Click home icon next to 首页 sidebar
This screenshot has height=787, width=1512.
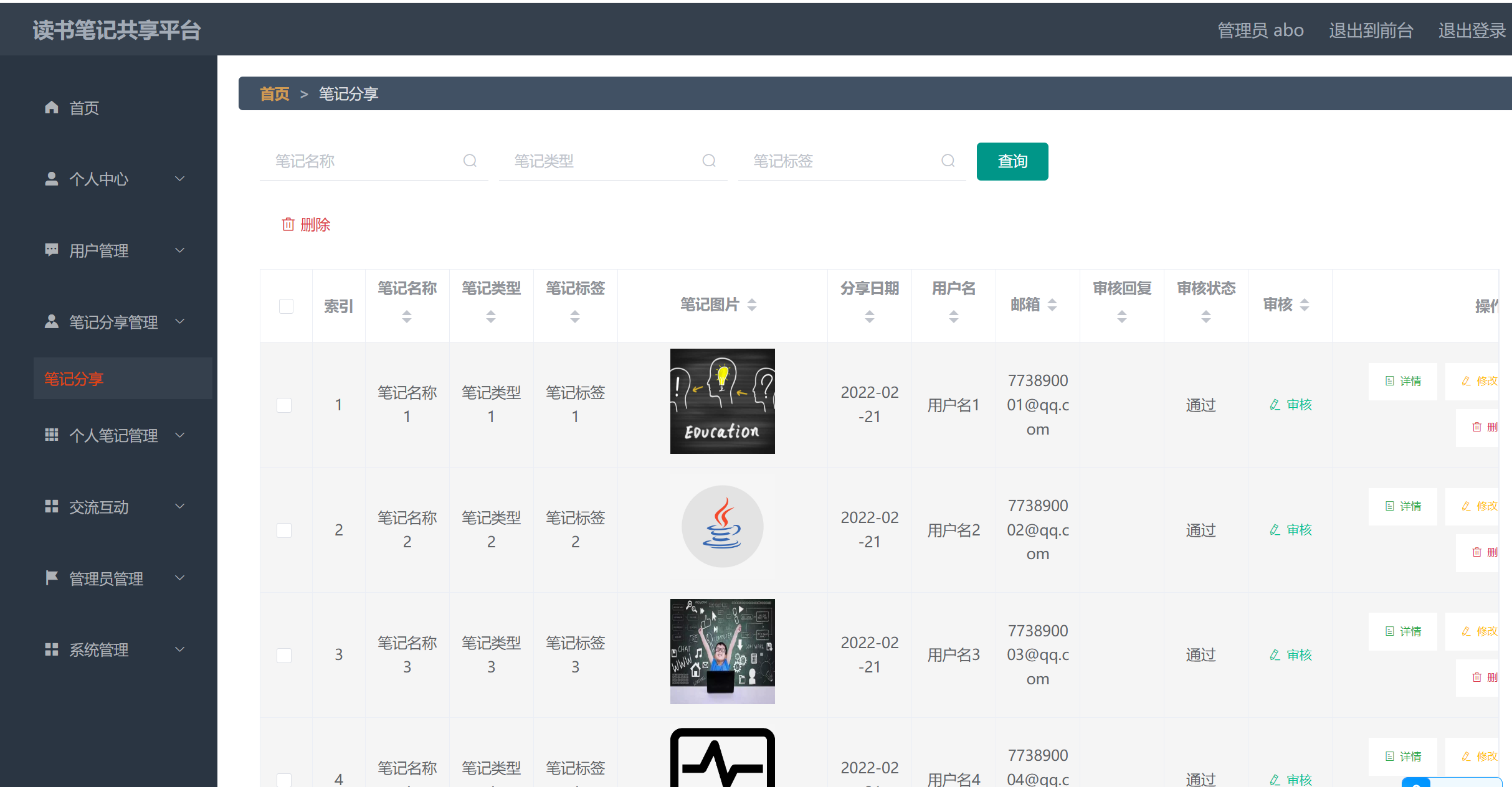(x=52, y=108)
